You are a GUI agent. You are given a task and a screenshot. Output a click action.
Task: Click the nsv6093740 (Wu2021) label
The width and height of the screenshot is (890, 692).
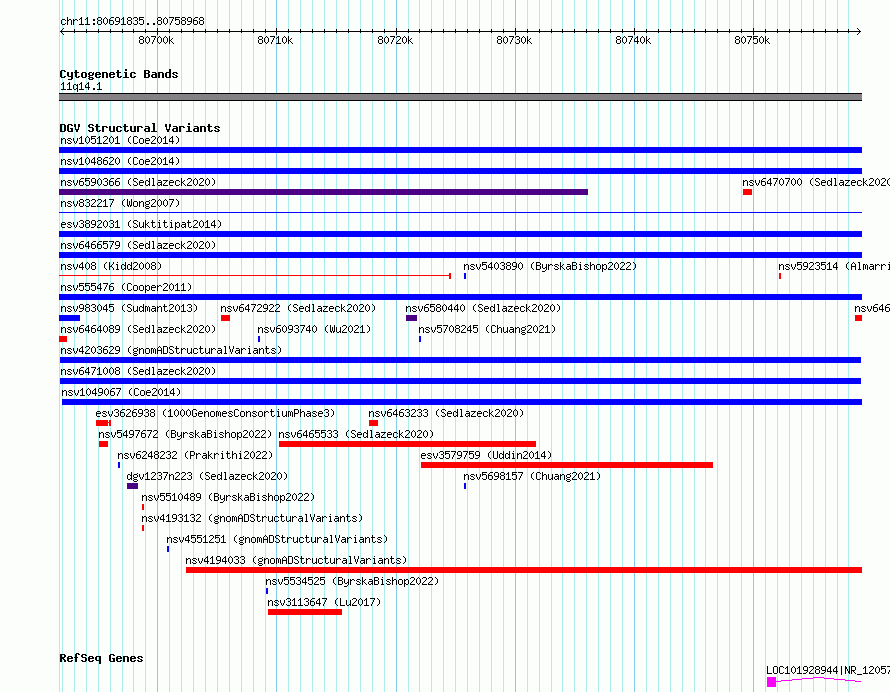(x=314, y=329)
